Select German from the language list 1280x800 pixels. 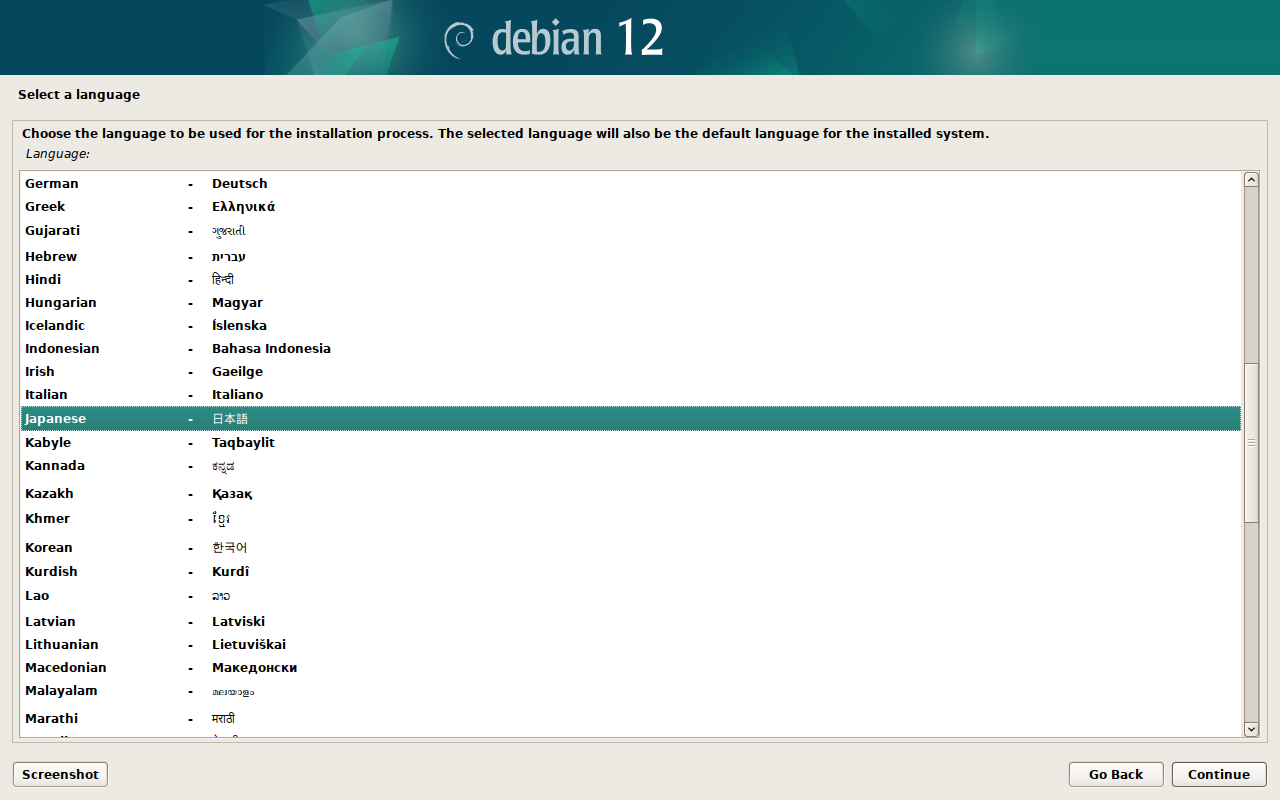(631, 183)
